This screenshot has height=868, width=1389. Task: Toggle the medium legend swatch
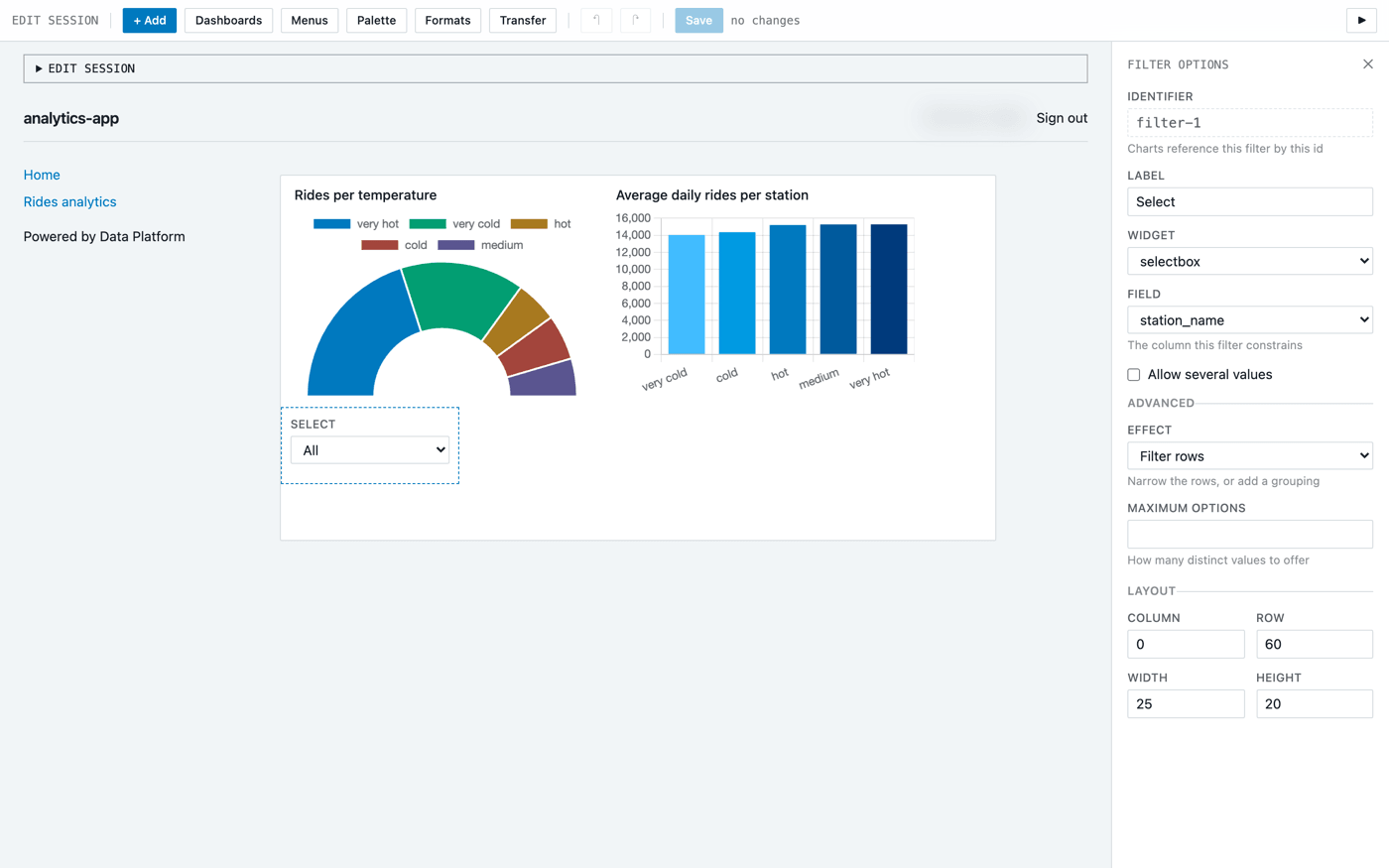click(x=456, y=245)
